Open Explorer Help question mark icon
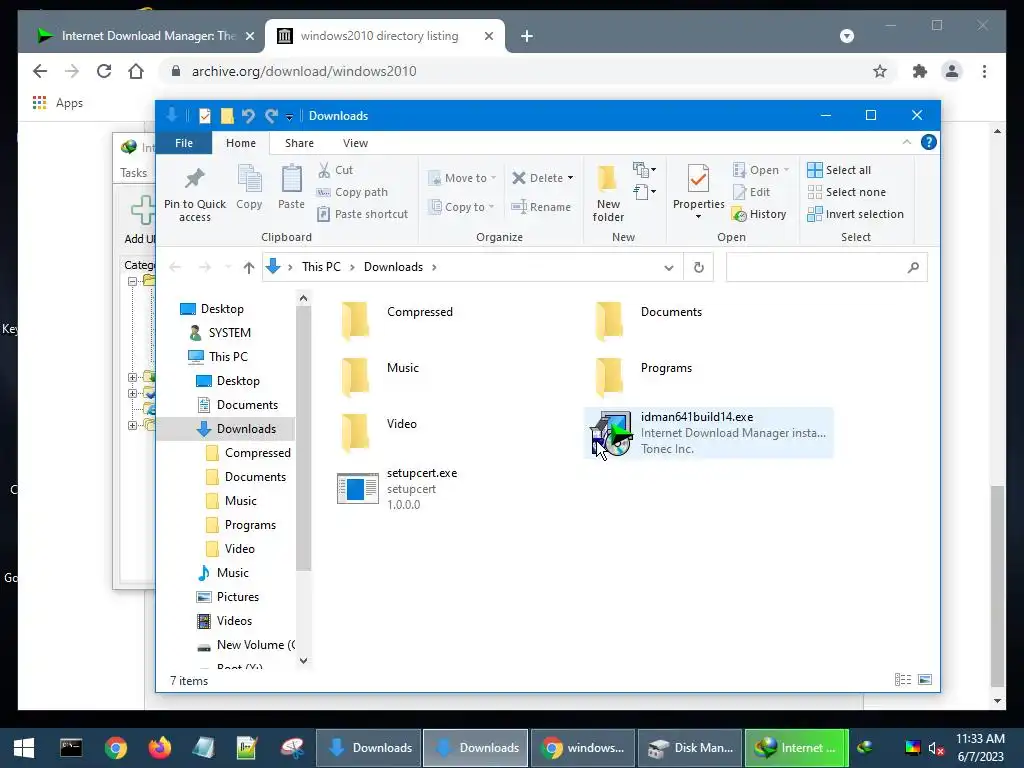1024x768 pixels. [x=929, y=142]
